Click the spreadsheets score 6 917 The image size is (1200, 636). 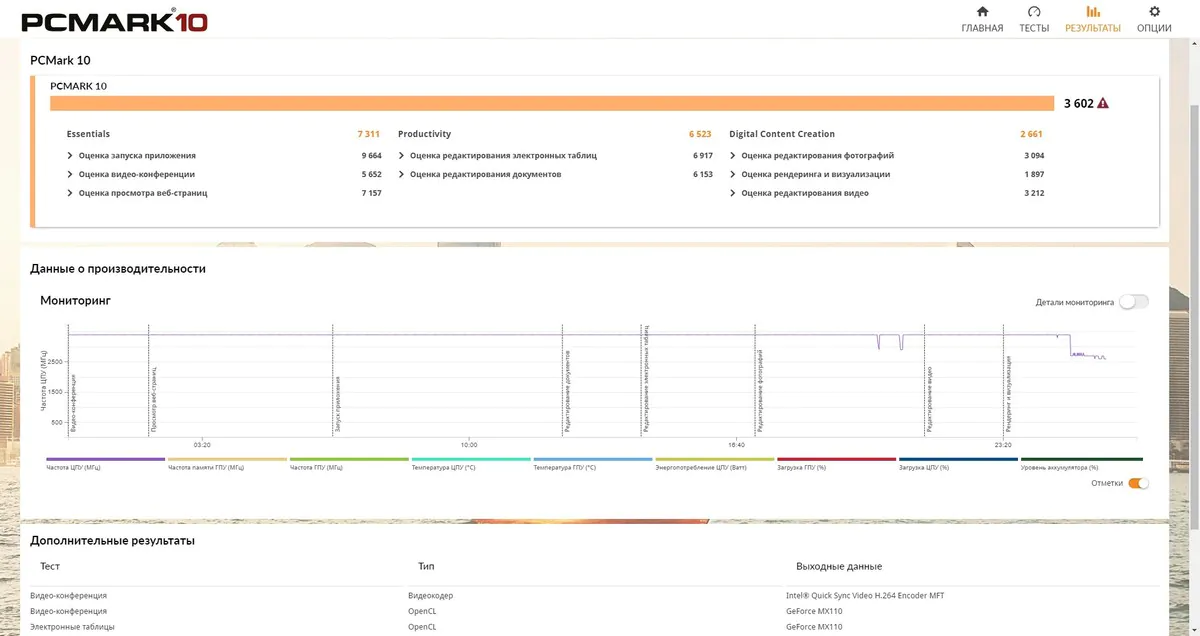[x=702, y=156]
